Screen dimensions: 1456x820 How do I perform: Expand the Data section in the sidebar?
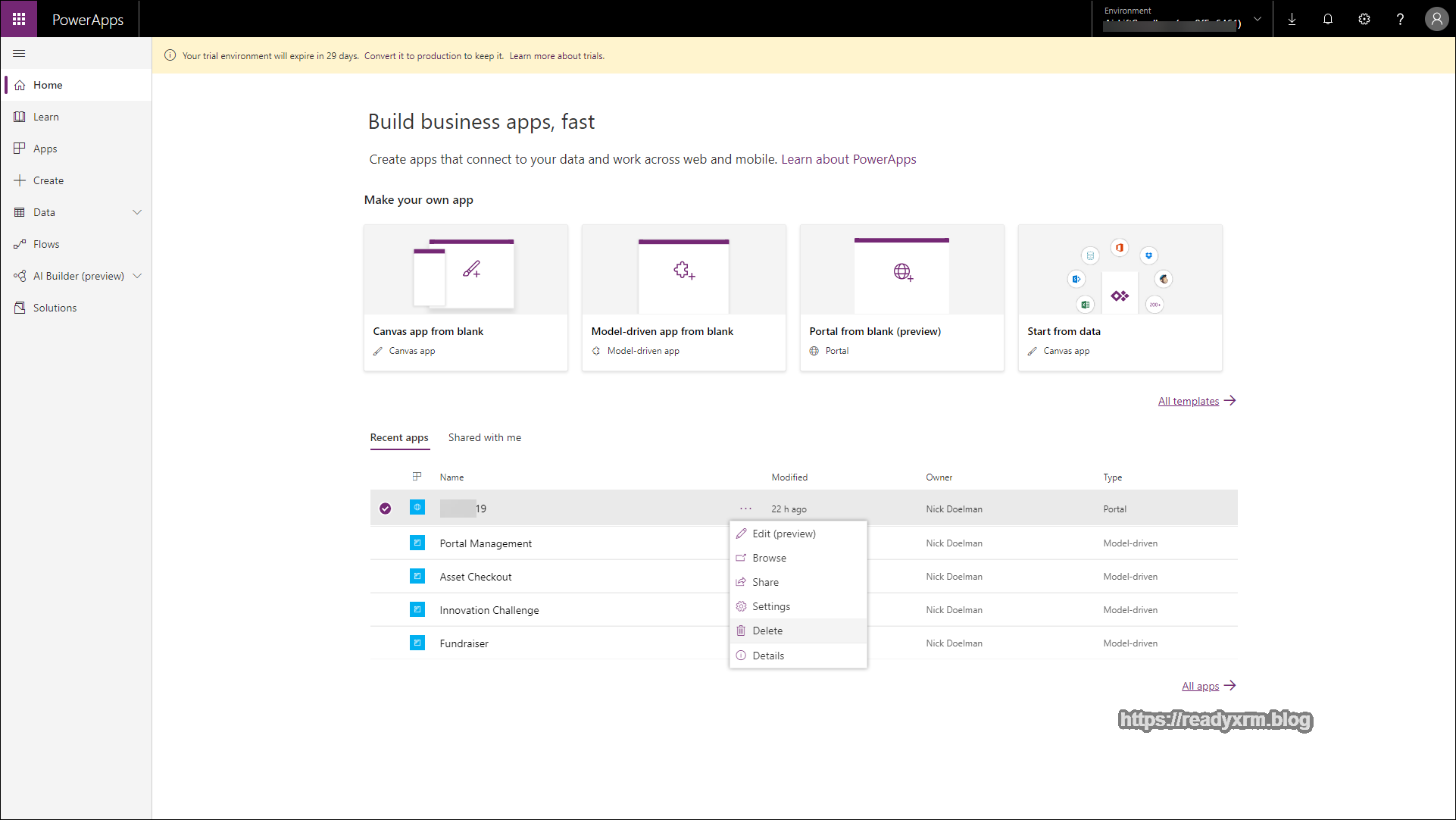(137, 211)
